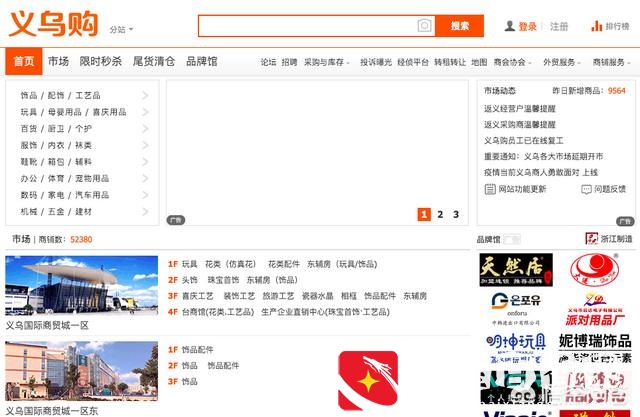Expand 百货 / 厨卫 / 个护 arrow
The height and width of the screenshot is (417, 640).
click(x=145, y=129)
